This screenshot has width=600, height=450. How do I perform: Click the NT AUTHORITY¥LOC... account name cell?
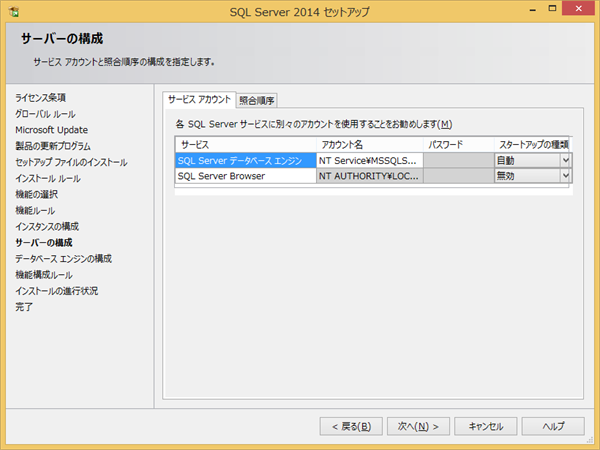tap(370, 176)
